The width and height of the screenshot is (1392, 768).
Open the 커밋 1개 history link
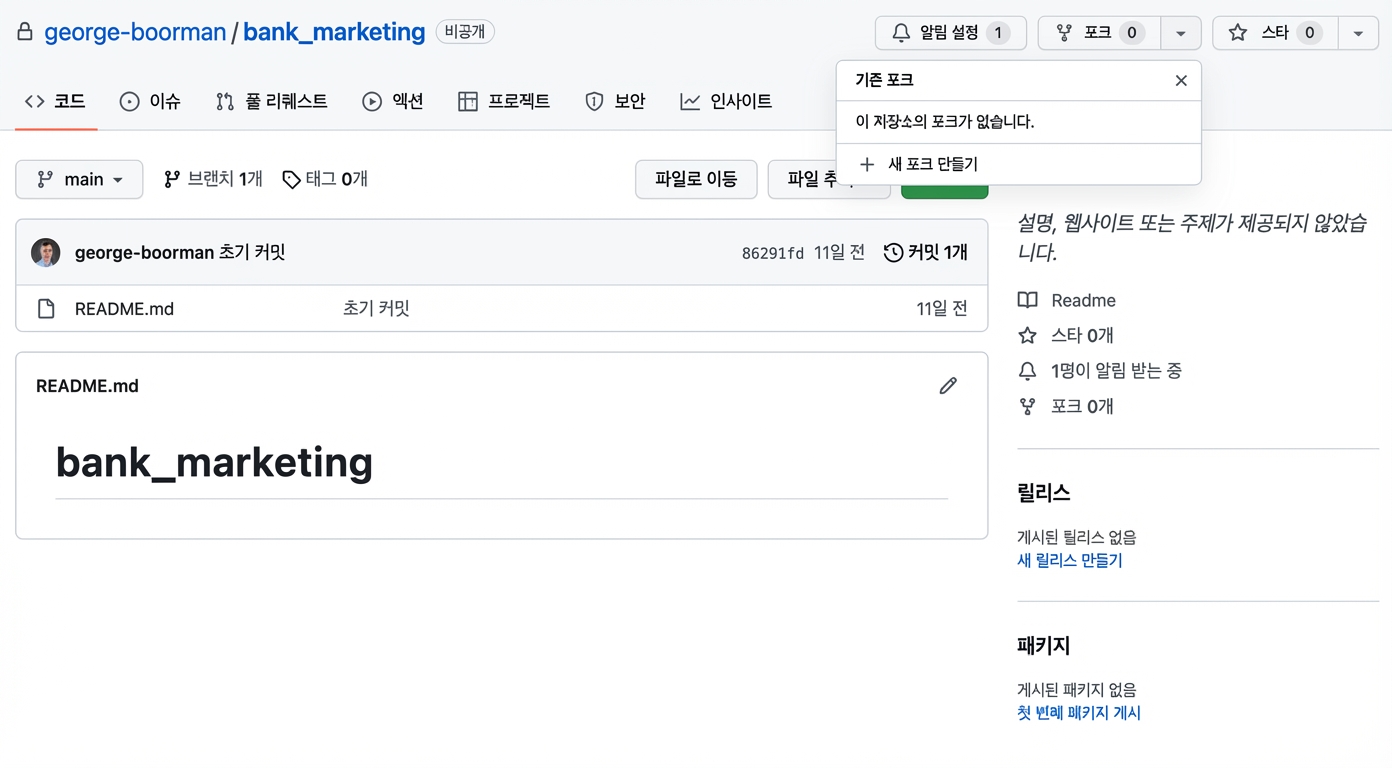[926, 253]
